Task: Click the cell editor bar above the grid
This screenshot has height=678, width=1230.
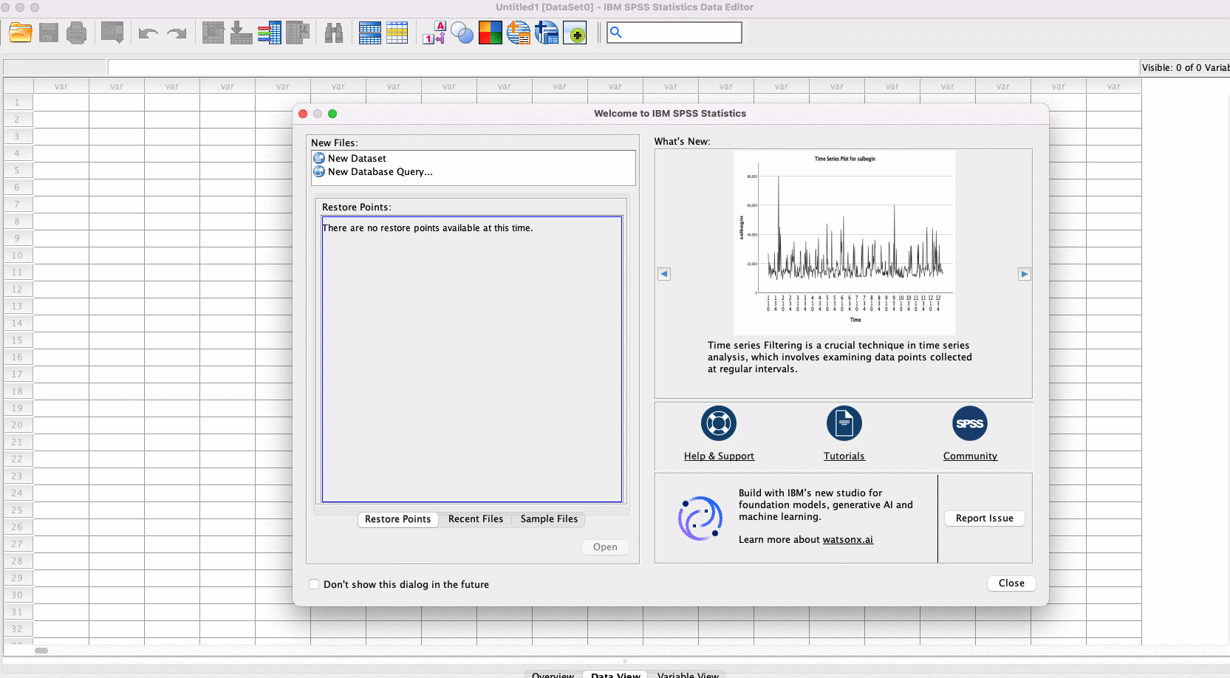Action: [x=623, y=67]
